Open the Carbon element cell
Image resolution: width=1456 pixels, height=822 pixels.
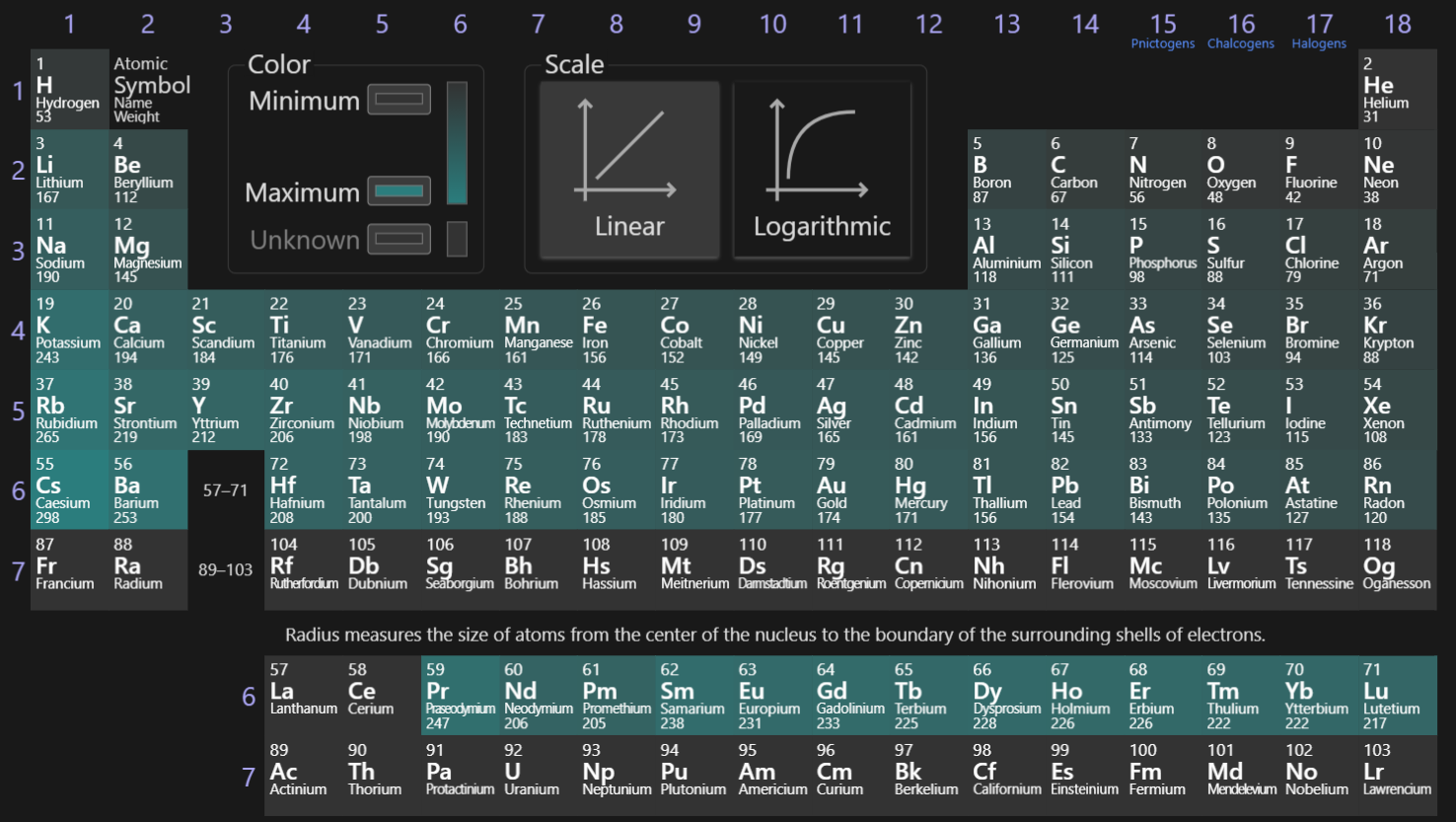pyautogui.click(x=1084, y=170)
